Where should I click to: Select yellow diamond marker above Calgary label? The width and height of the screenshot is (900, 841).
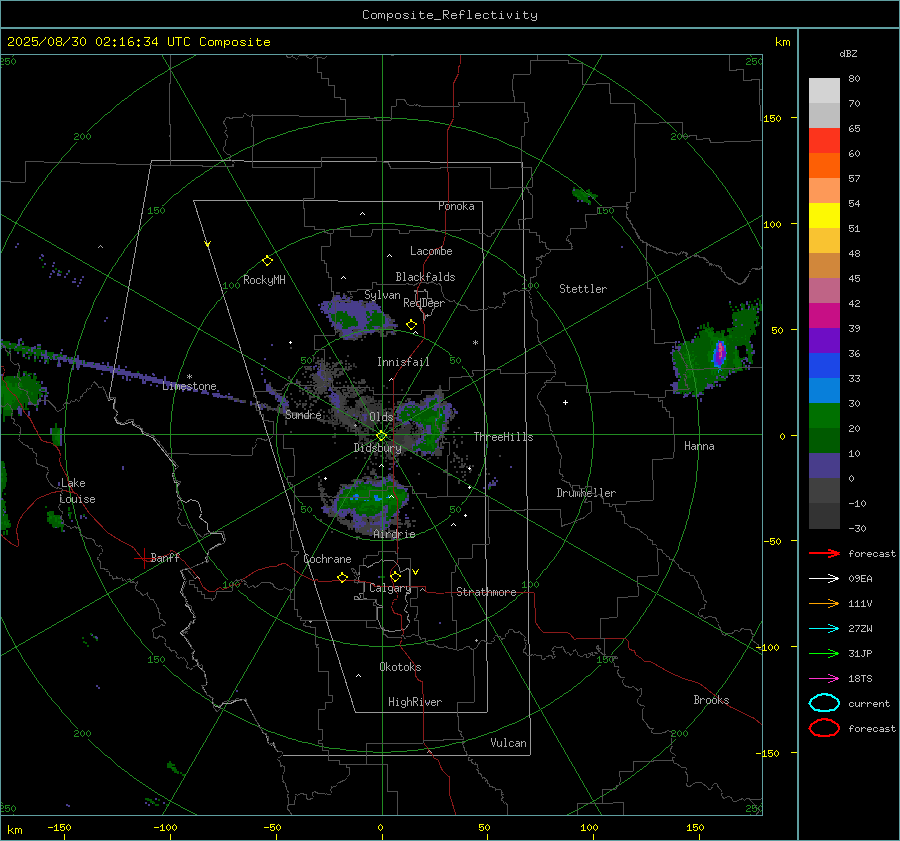[395, 576]
